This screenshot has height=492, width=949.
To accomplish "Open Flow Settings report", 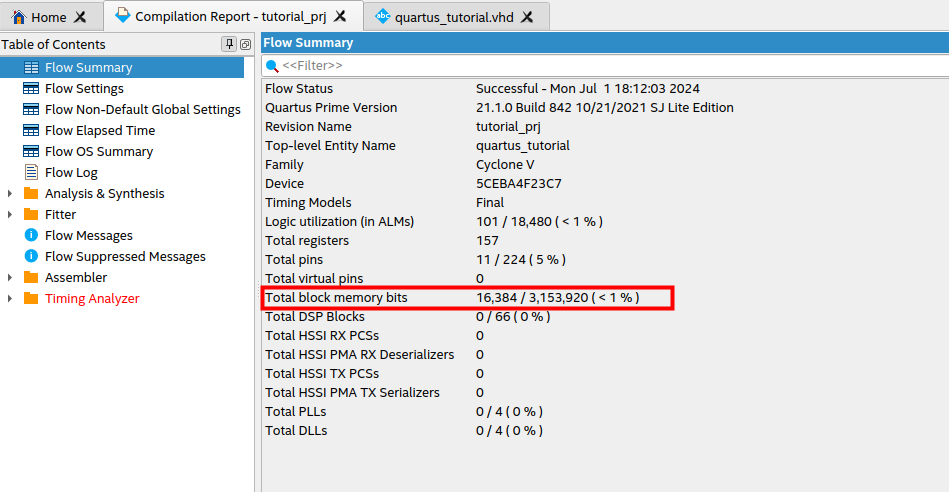I will click(x=84, y=88).
